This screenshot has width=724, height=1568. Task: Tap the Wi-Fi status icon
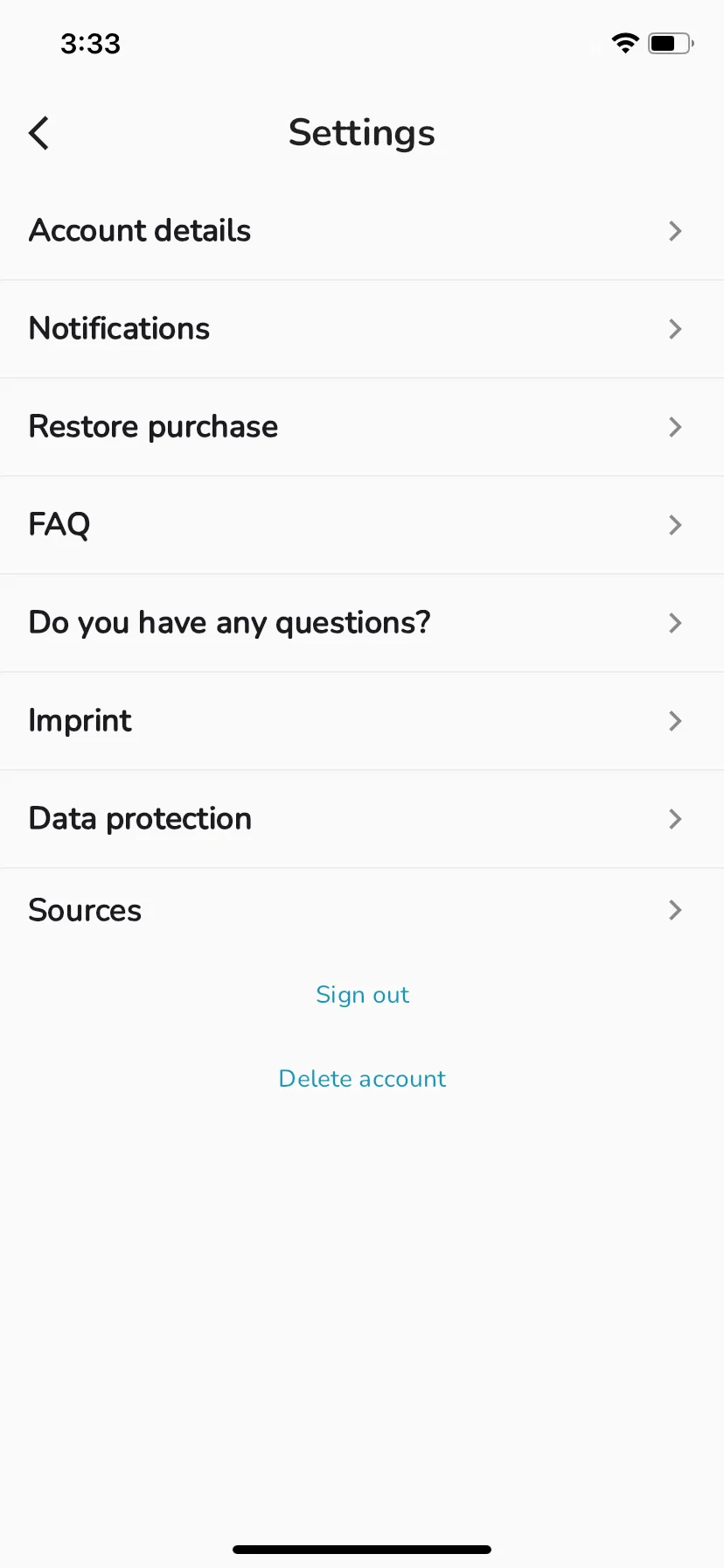625,43
